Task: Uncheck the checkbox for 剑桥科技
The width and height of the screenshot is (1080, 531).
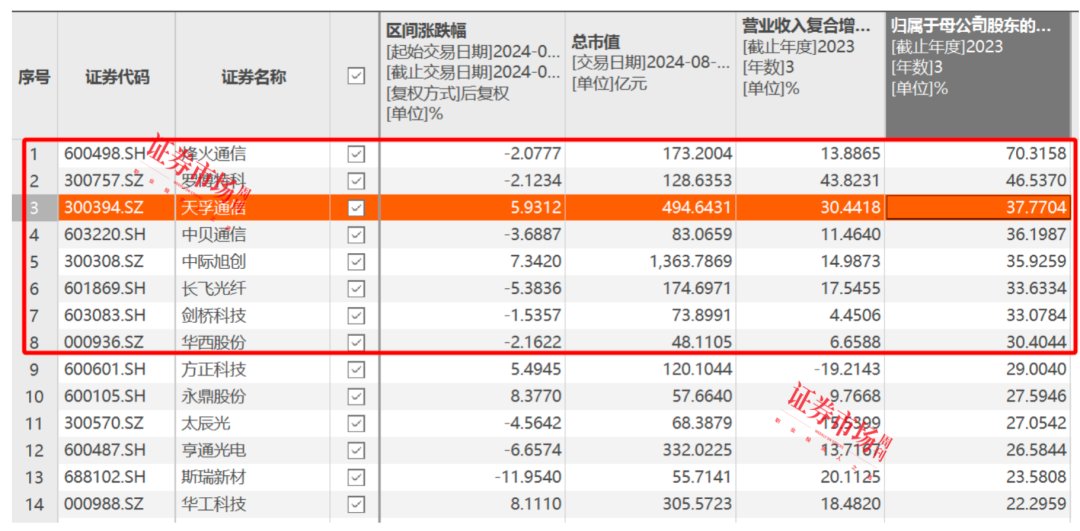Action: pos(355,315)
